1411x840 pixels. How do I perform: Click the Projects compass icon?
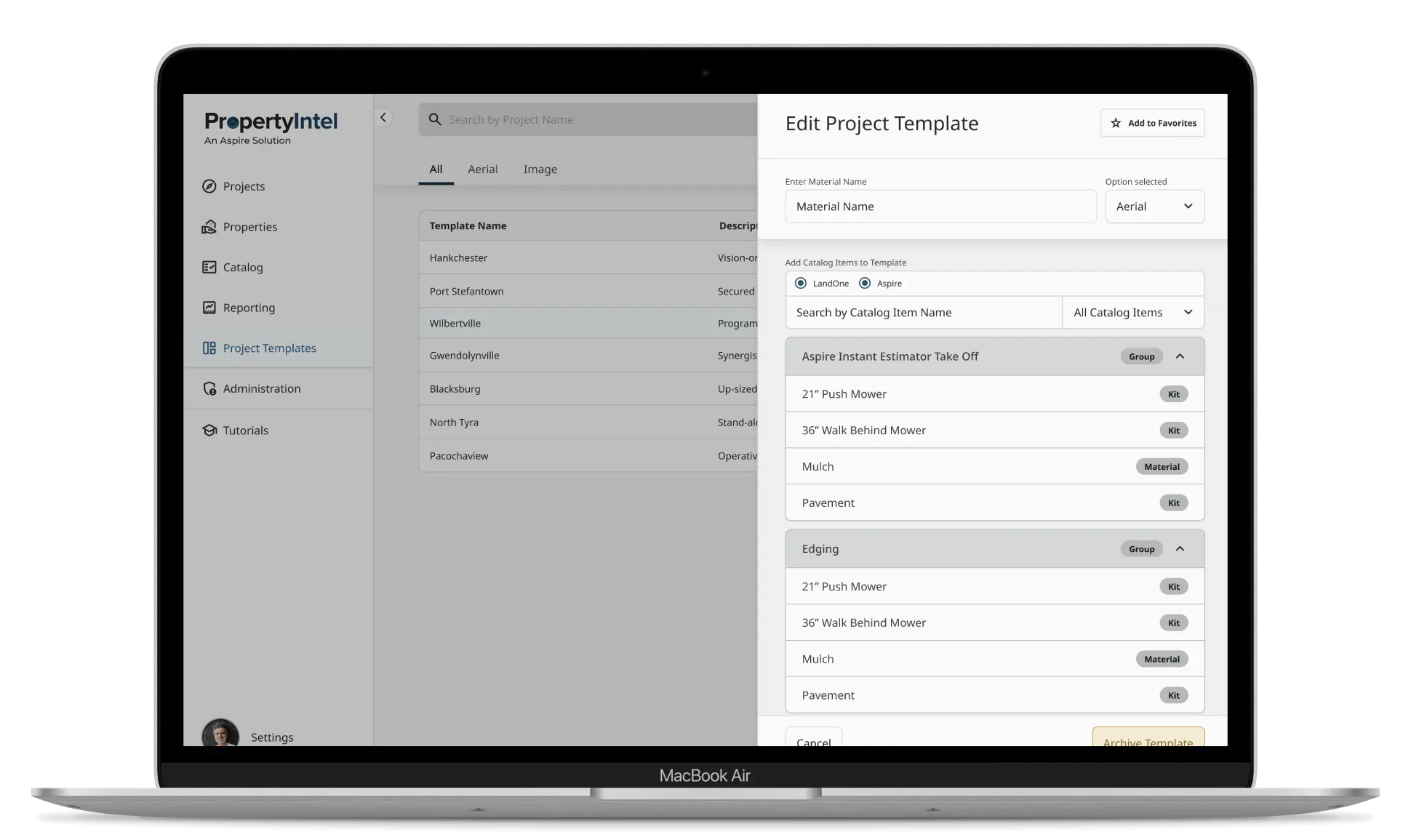[209, 186]
